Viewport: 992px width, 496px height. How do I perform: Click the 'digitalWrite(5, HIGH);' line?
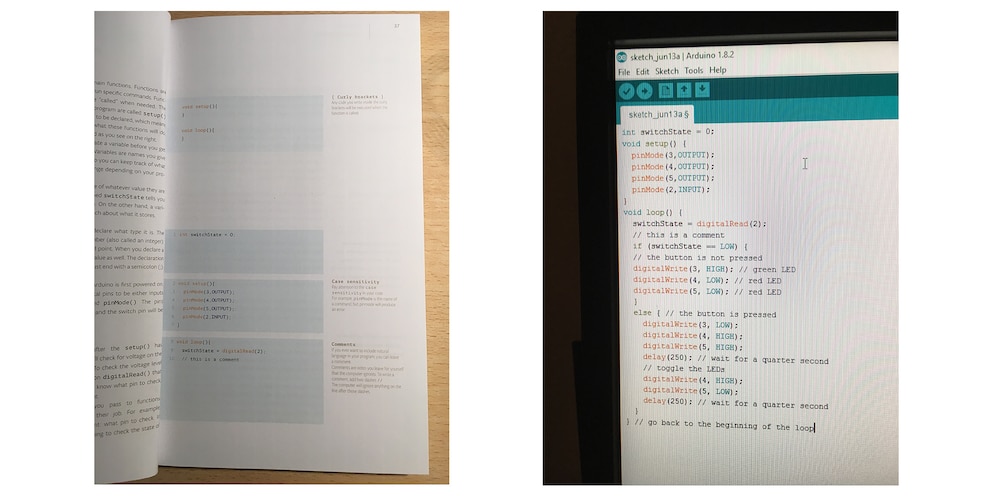[x=693, y=347]
